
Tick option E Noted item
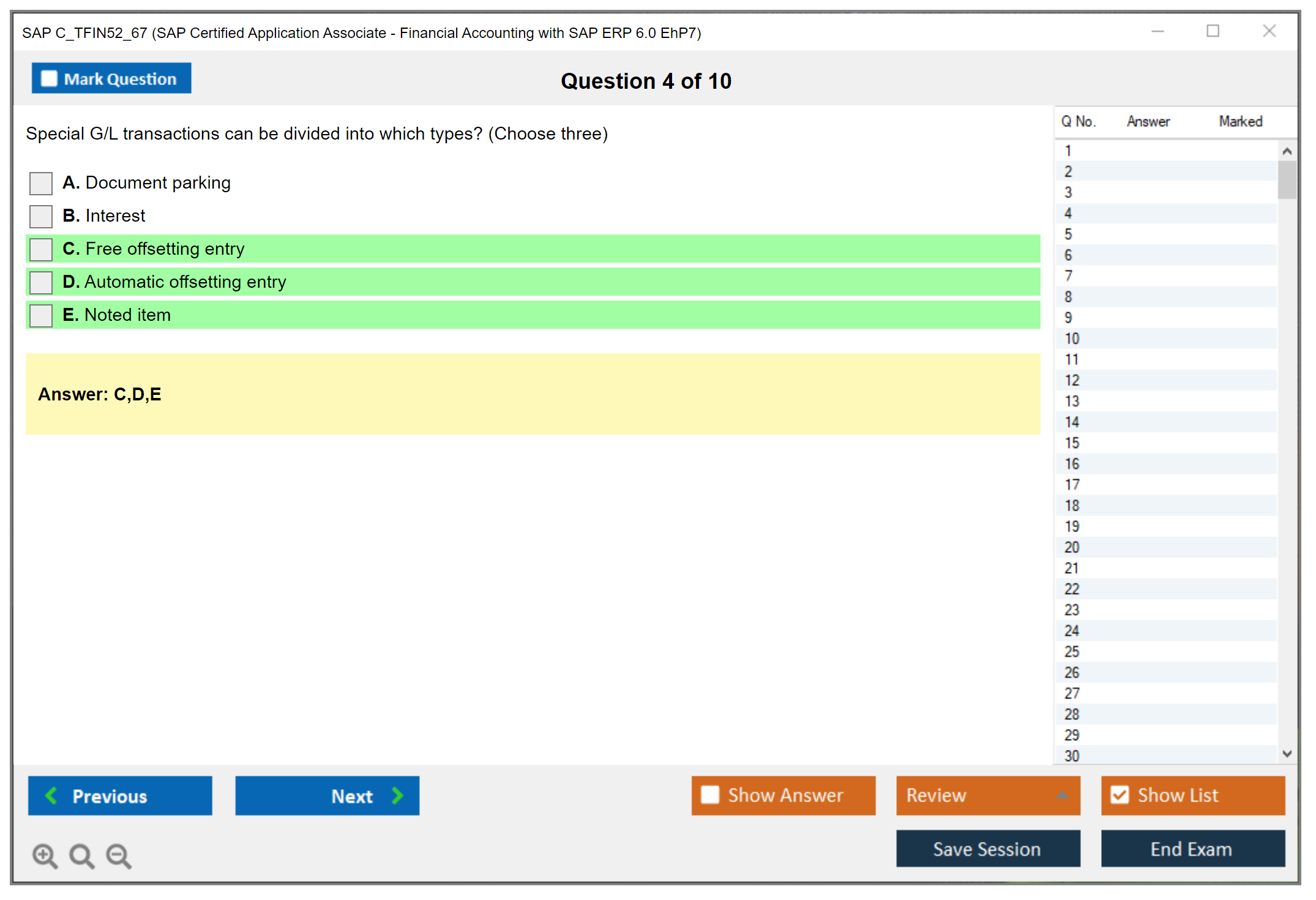tap(41, 315)
